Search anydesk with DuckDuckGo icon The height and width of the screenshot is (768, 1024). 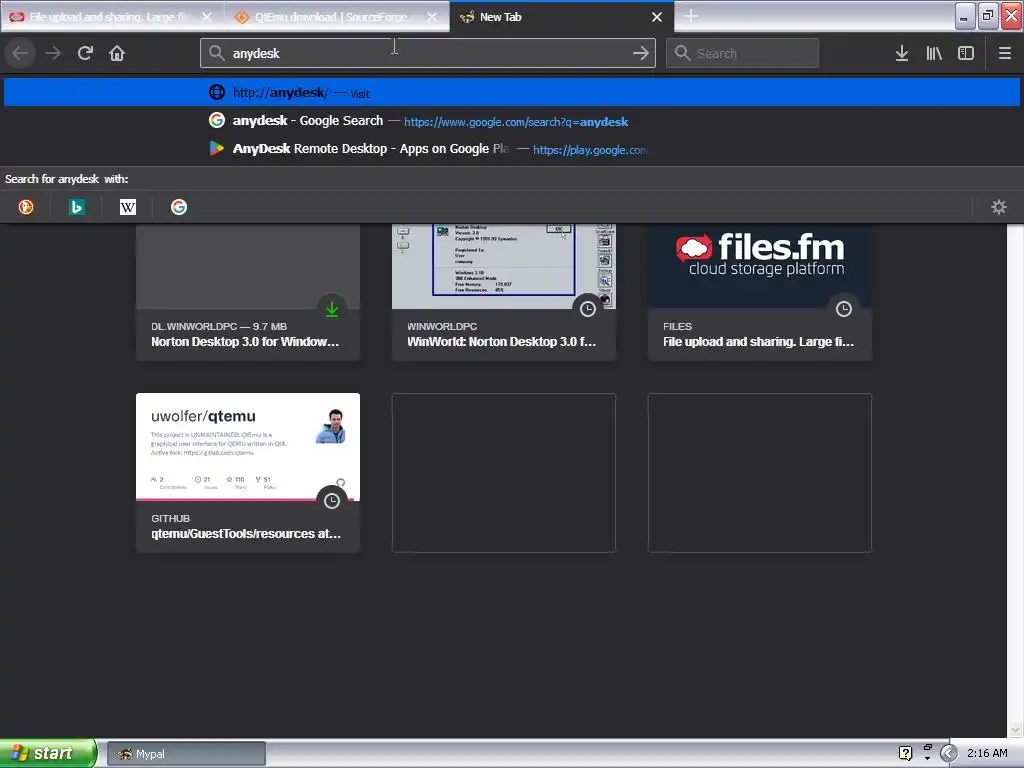[26, 207]
